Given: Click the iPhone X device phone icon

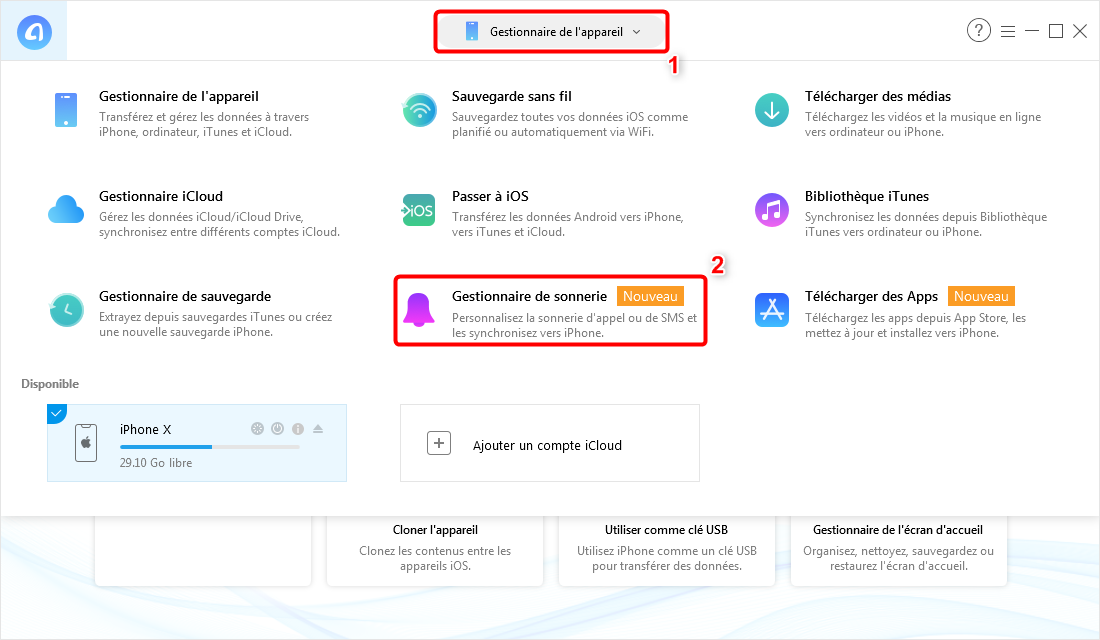Looking at the screenshot, I should pyautogui.click(x=86, y=443).
